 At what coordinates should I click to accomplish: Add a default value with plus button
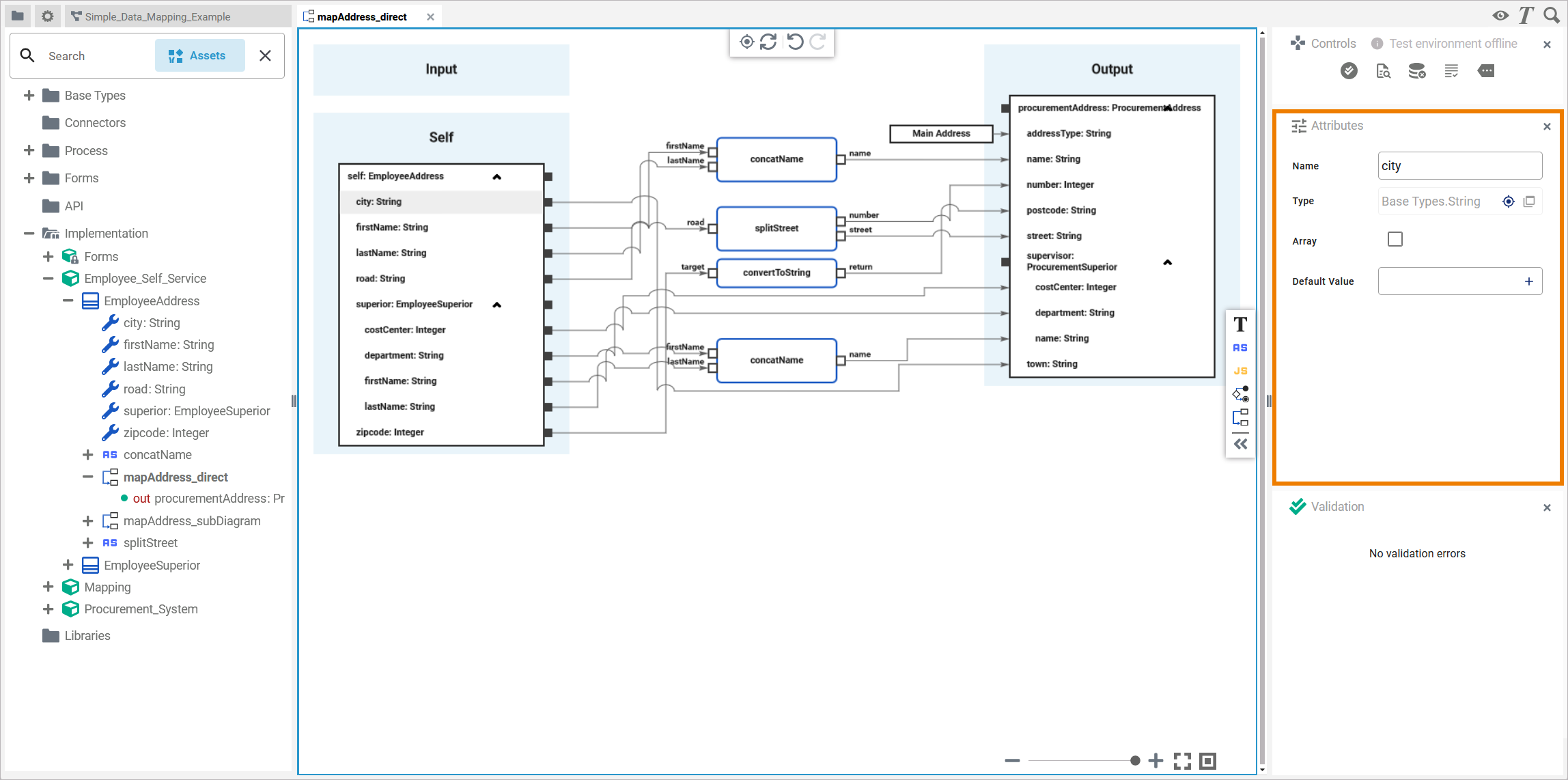[1528, 281]
